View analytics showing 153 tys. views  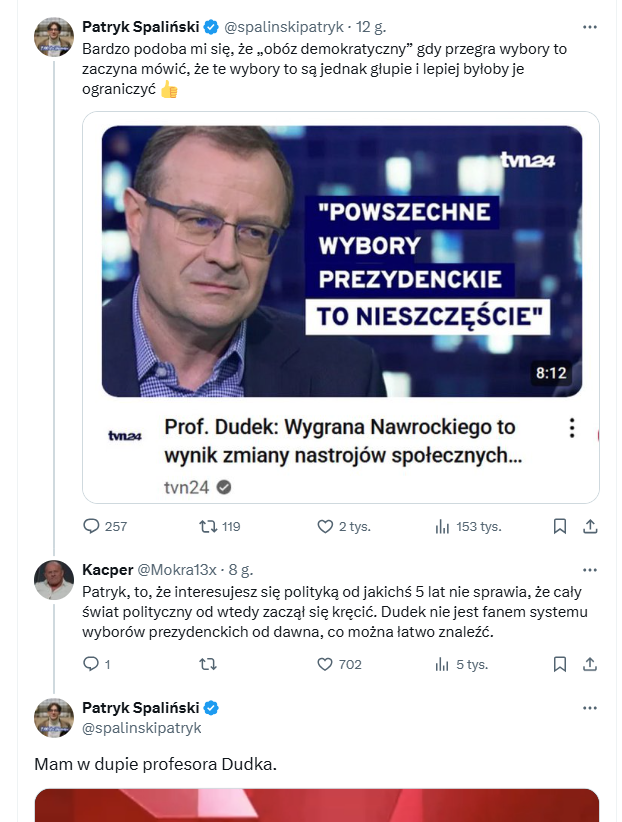(x=443, y=526)
